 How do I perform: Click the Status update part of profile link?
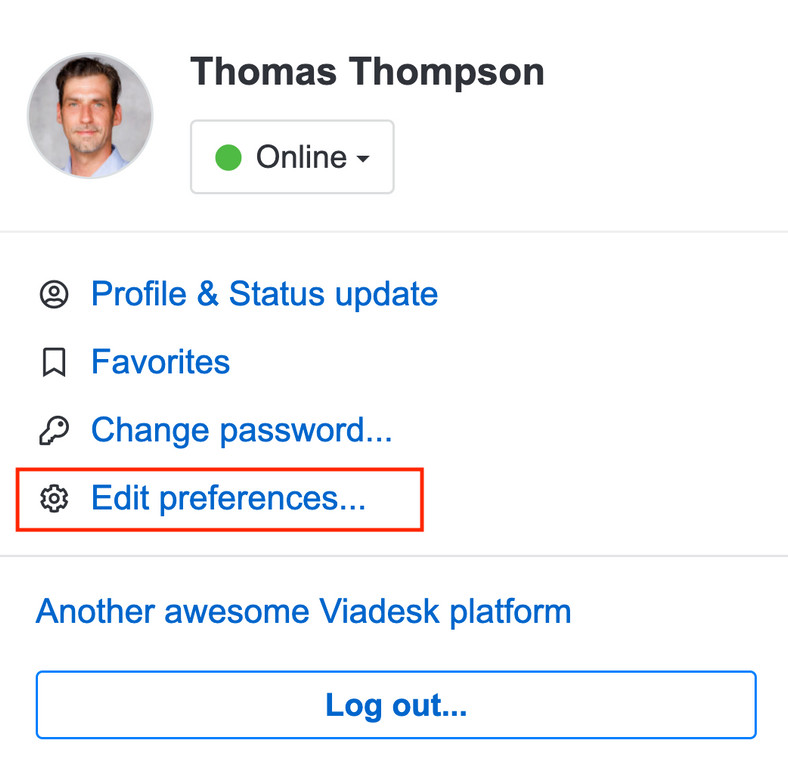pos(333,294)
